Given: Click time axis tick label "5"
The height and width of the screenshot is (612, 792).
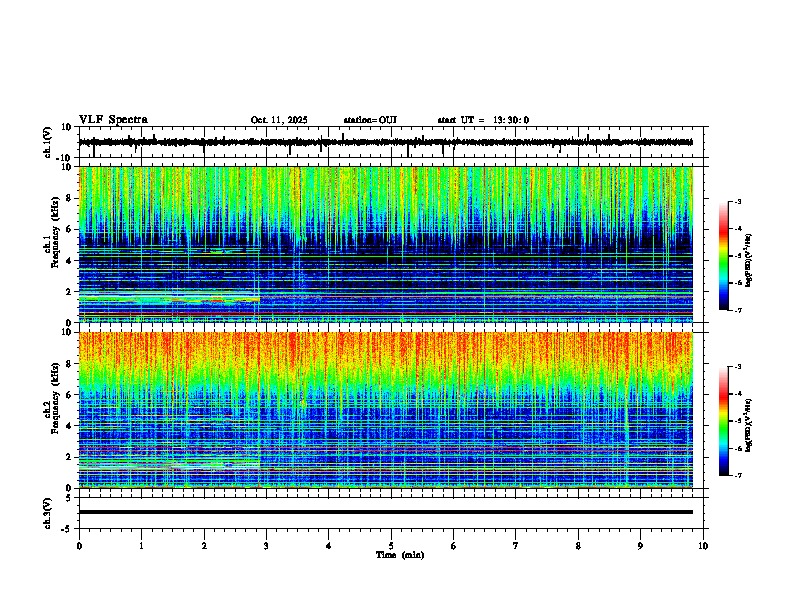Looking at the screenshot, I should click(x=391, y=546).
